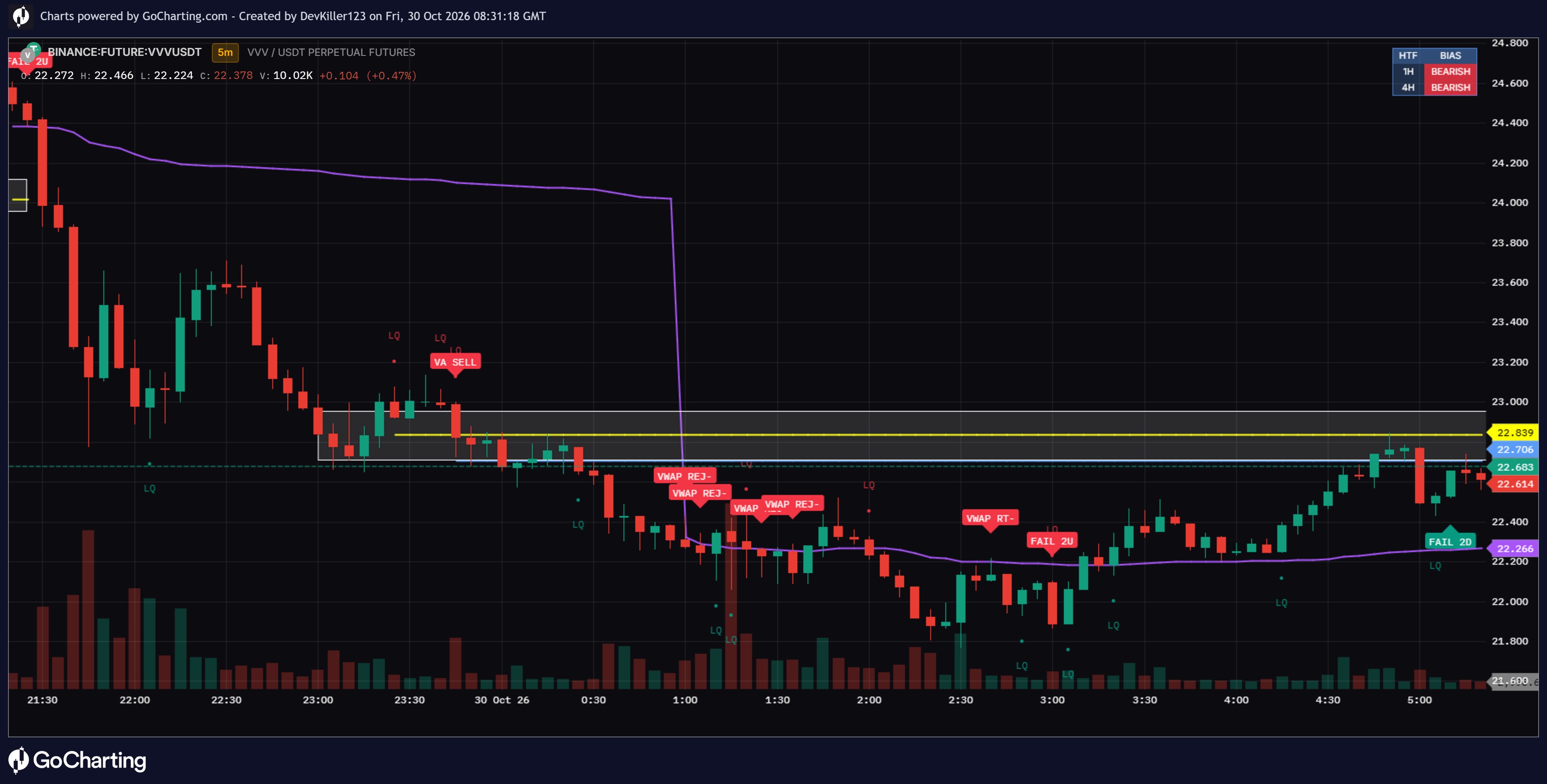This screenshot has height=784, width=1547.
Task: Click the volume value 10.02K
Action: pyautogui.click(x=292, y=76)
